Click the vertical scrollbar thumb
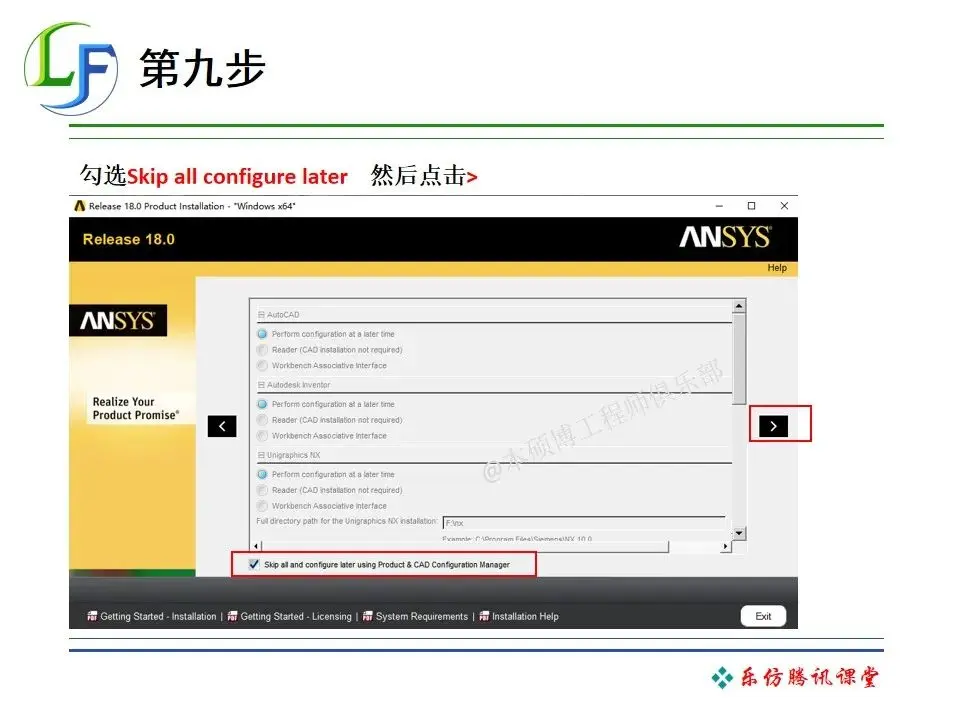This screenshot has height=720, width=960. [x=739, y=359]
